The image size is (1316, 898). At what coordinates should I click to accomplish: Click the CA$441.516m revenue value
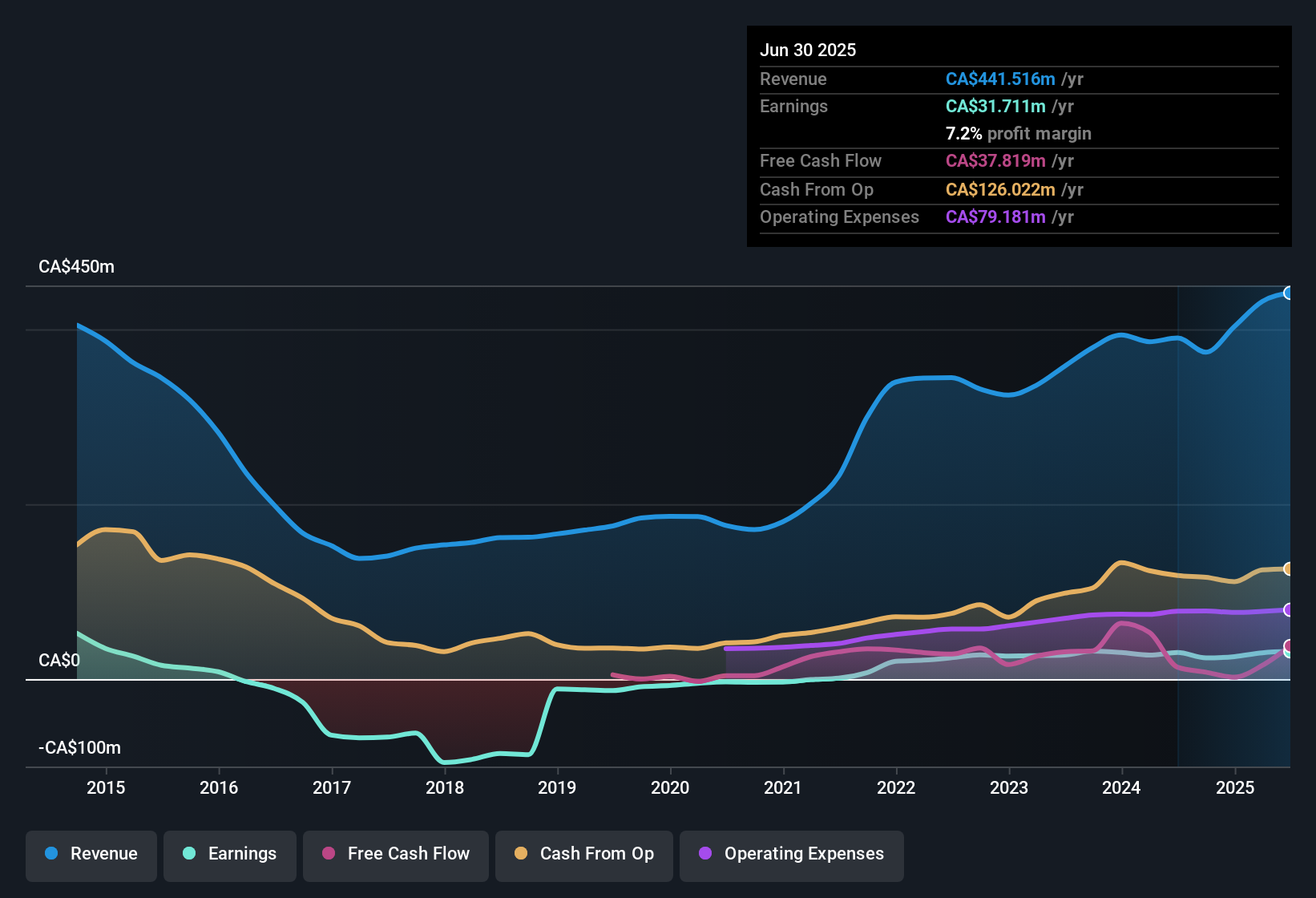[x=1000, y=79]
